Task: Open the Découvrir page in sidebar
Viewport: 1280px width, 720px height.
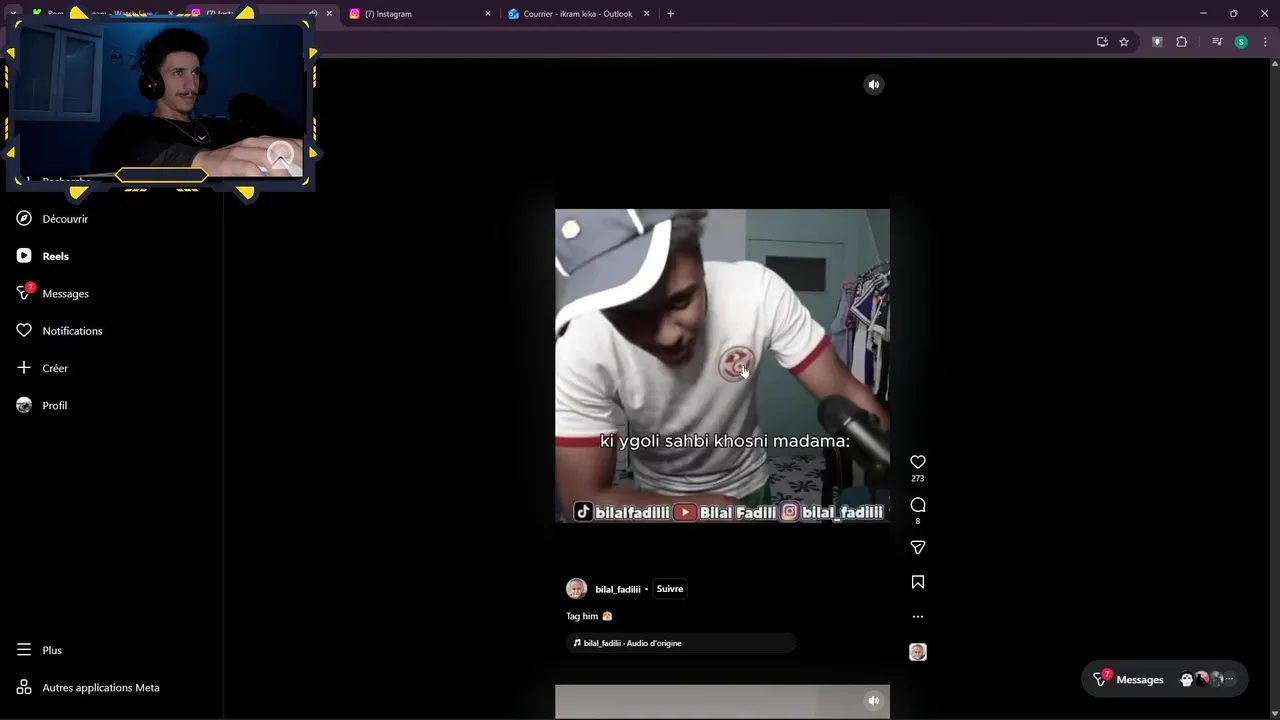Action: pyautogui.click(x=52, y=218)
